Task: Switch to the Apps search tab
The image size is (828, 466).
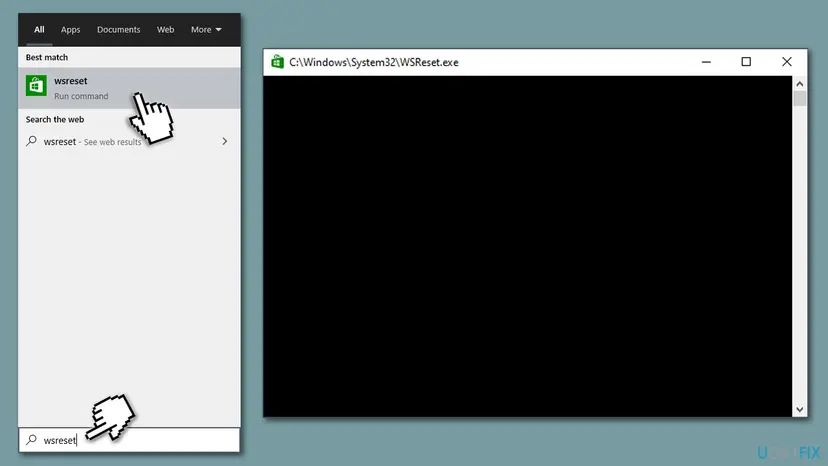Action: pos(70,30)
